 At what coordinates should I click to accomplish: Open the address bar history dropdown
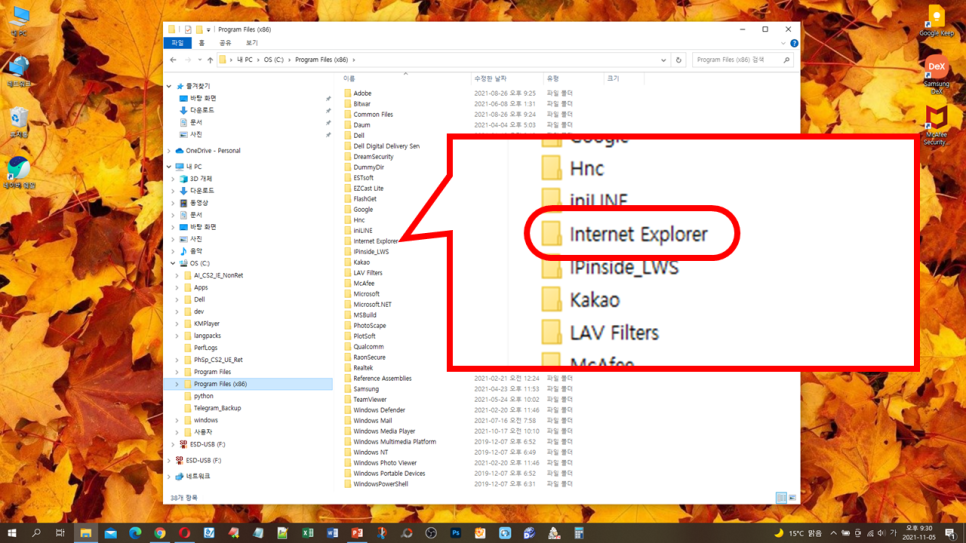point(664,60)
